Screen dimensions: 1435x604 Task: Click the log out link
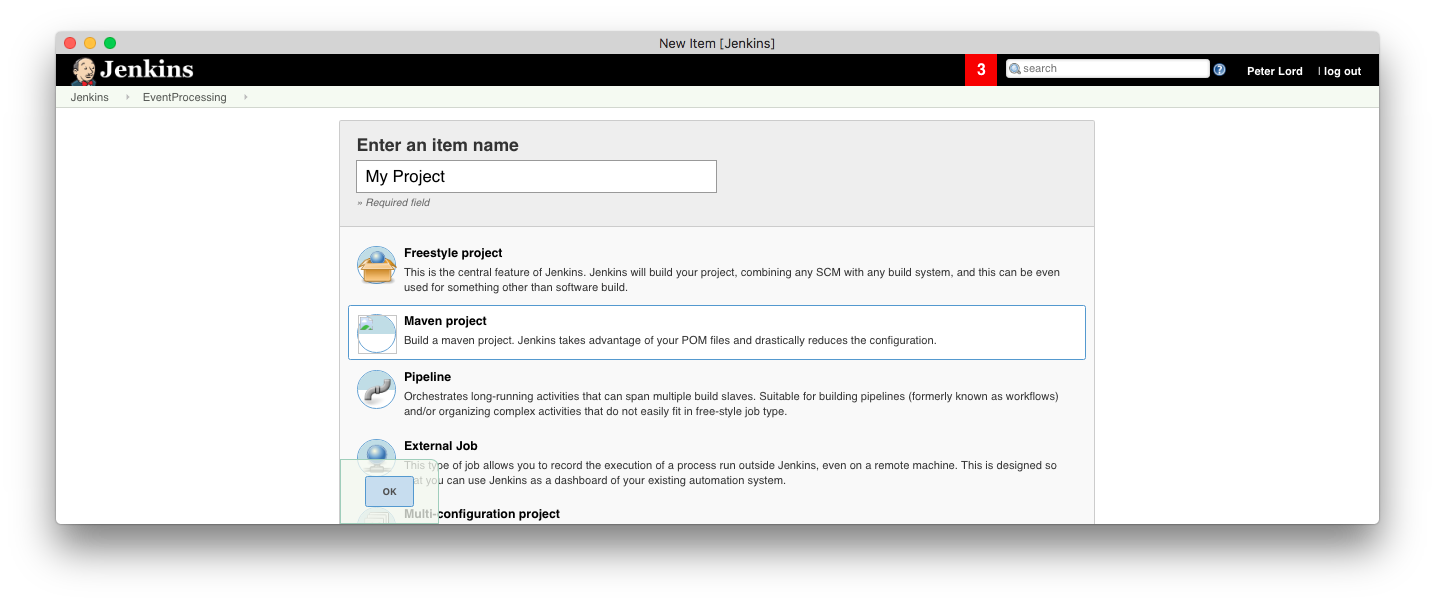1343,71
